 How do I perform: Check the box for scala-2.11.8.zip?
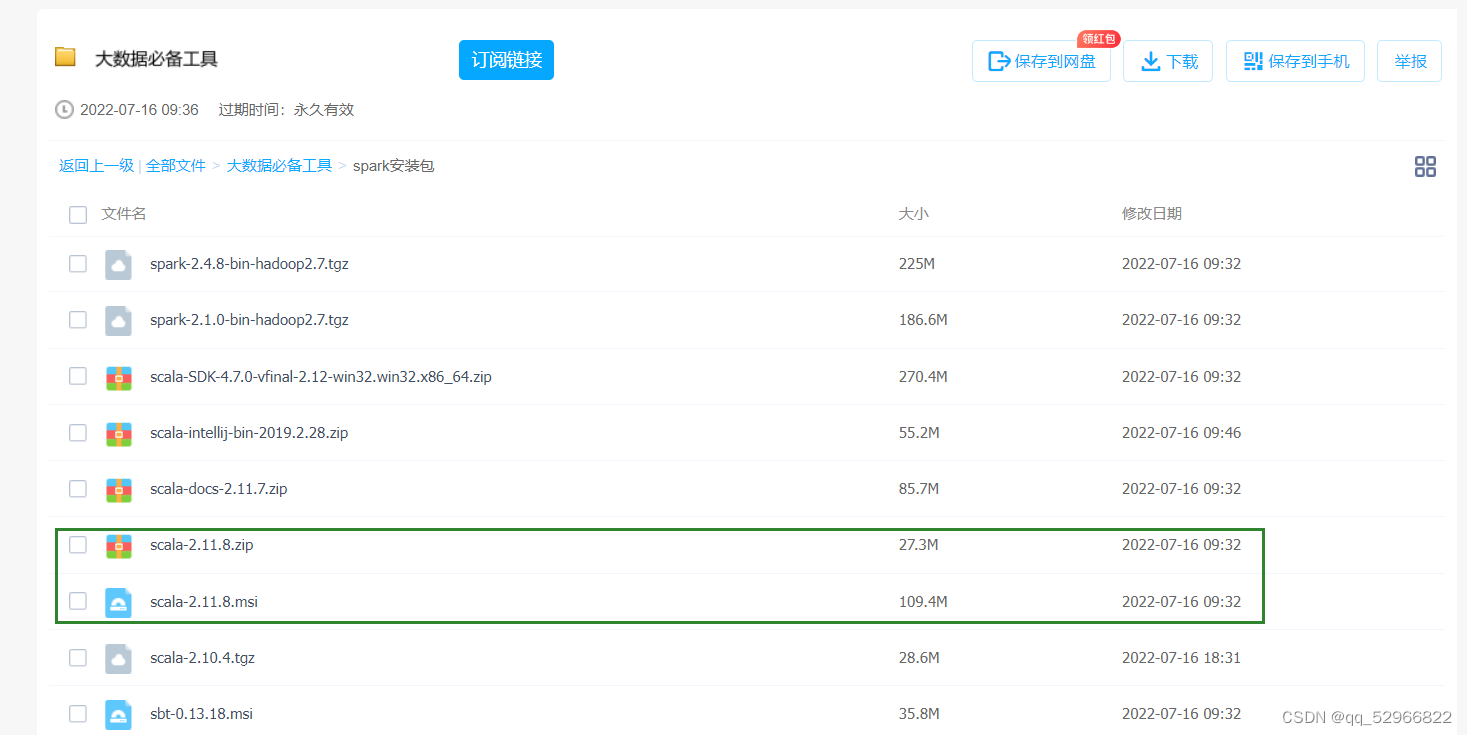78,545
